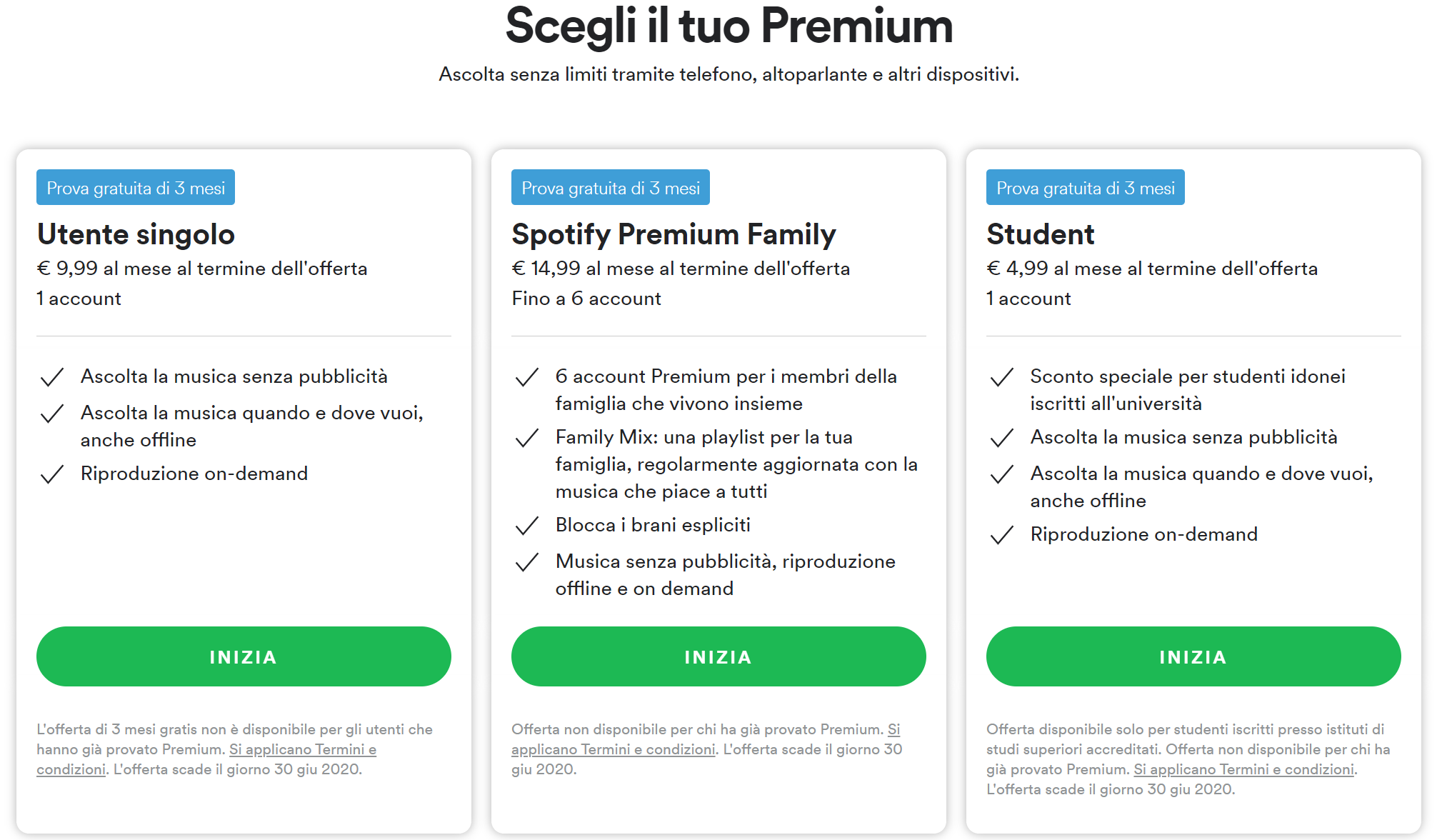Click the free trial badge on Premium Family
The height and width of the screenshot is (840, 1437).
610,188
